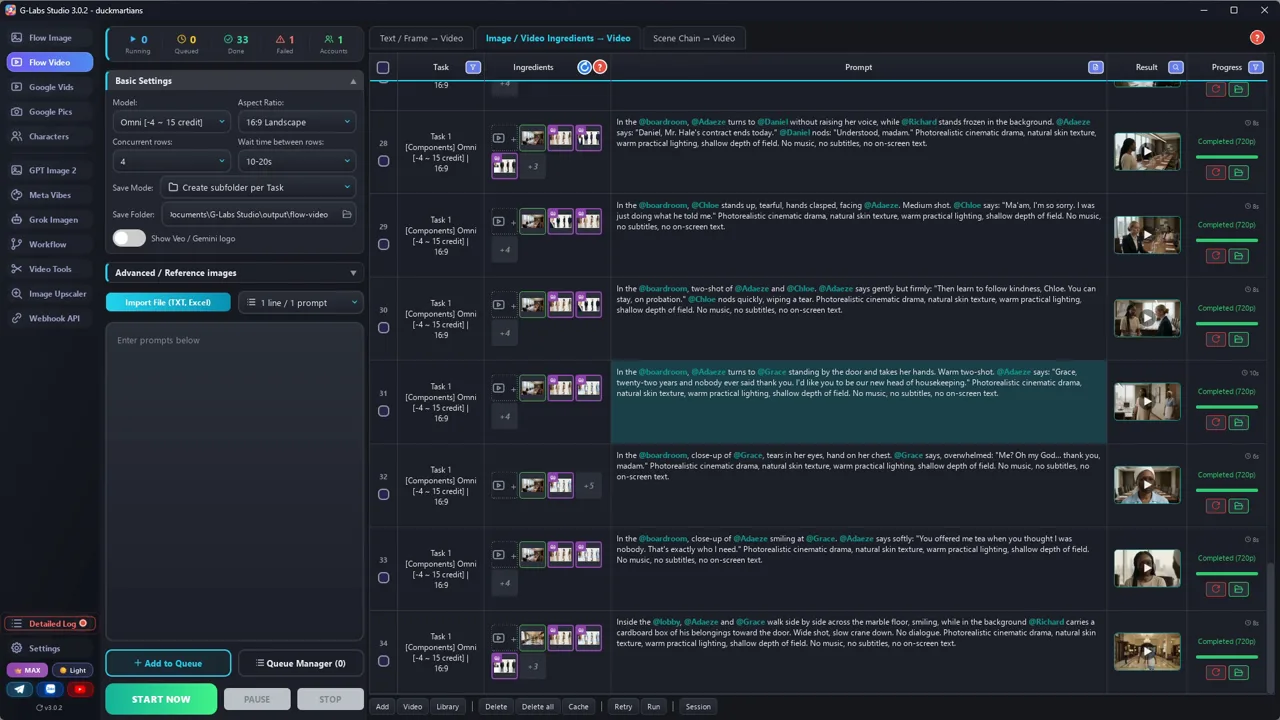Click the Enter prompts below text area
The width and height of the screenshot is (1280, 720).
(x=234, y=481)
